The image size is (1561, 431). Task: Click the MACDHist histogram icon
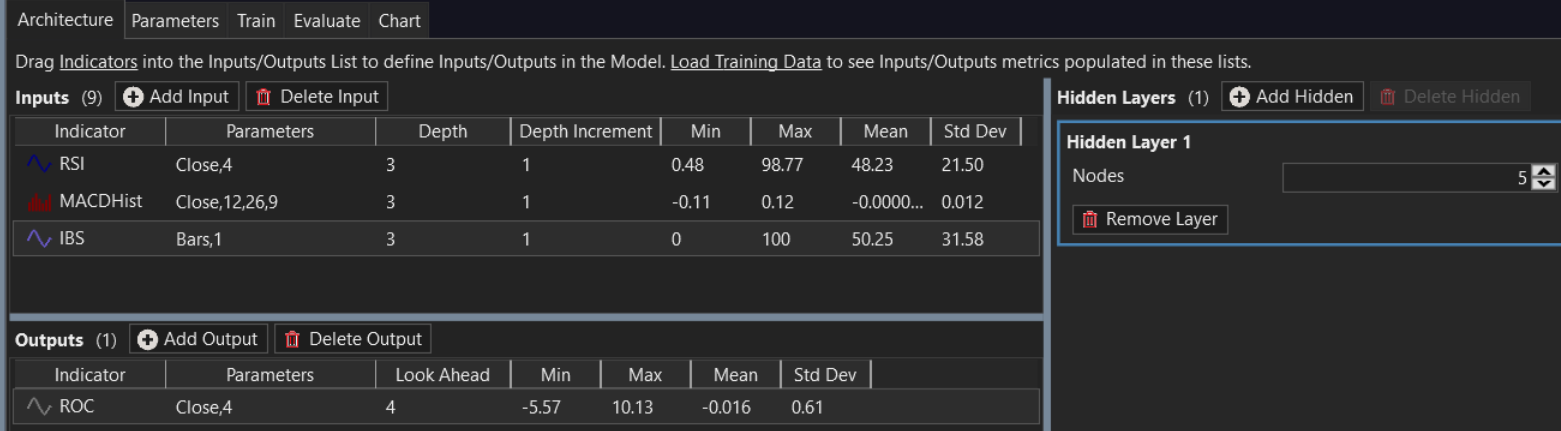39,202
